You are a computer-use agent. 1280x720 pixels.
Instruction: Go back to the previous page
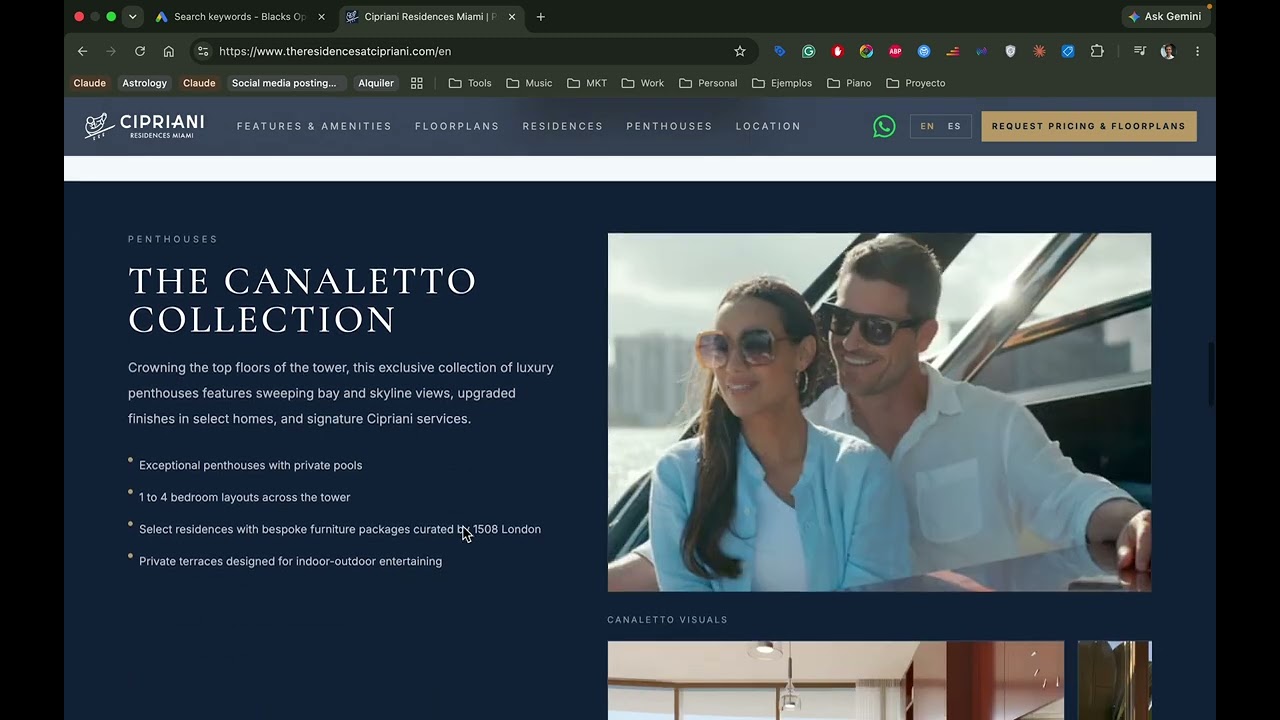point(83,51)
